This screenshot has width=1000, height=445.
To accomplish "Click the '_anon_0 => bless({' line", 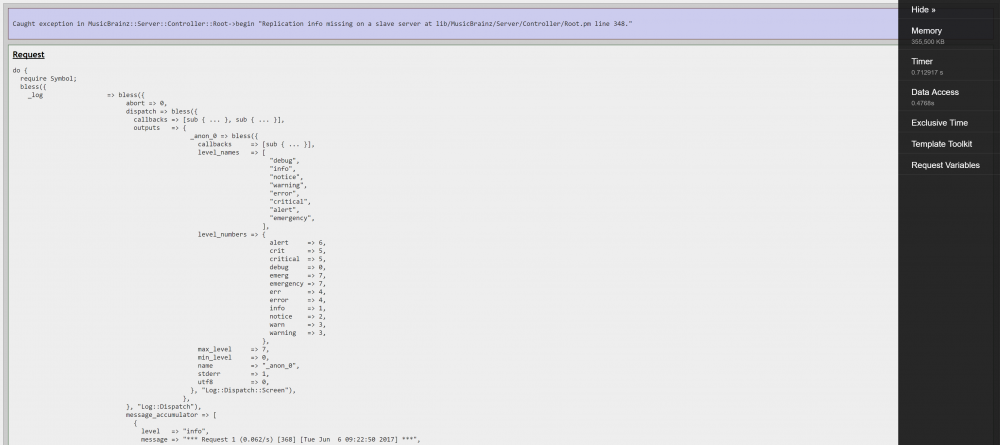I will [224, 136].
